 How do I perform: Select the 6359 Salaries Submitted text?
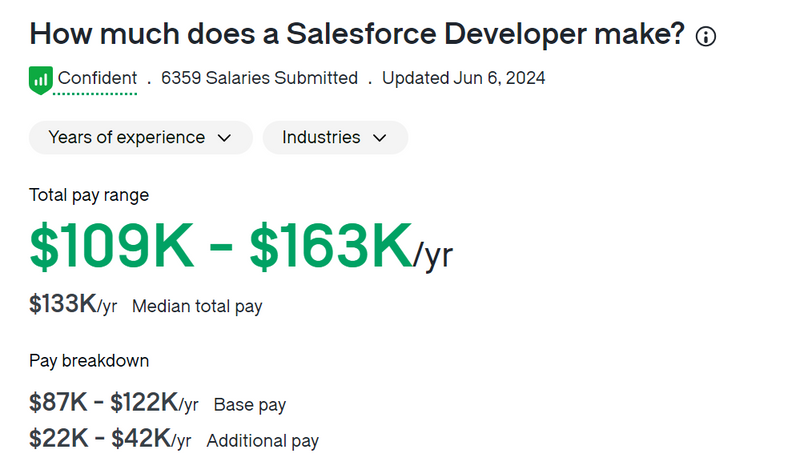[x=259, y=78]
